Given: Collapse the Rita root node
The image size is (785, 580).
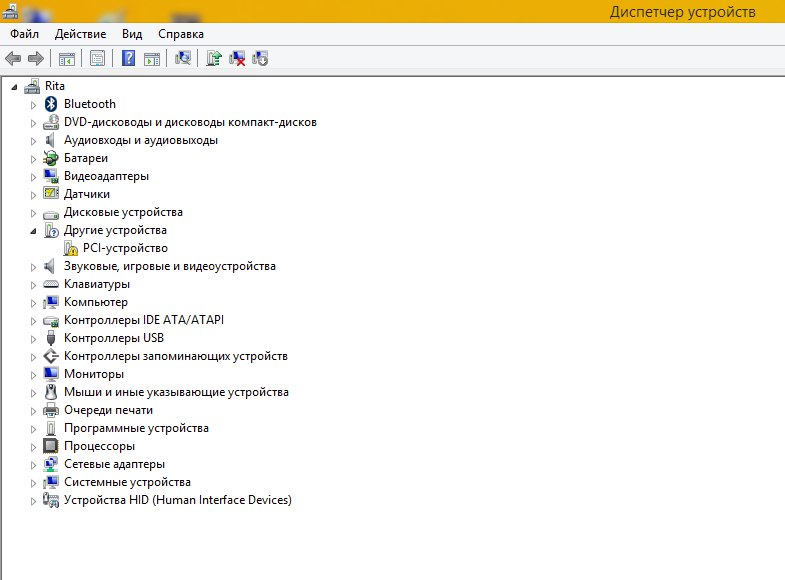Looking at the screenshot, I should (x=14, y=87).
